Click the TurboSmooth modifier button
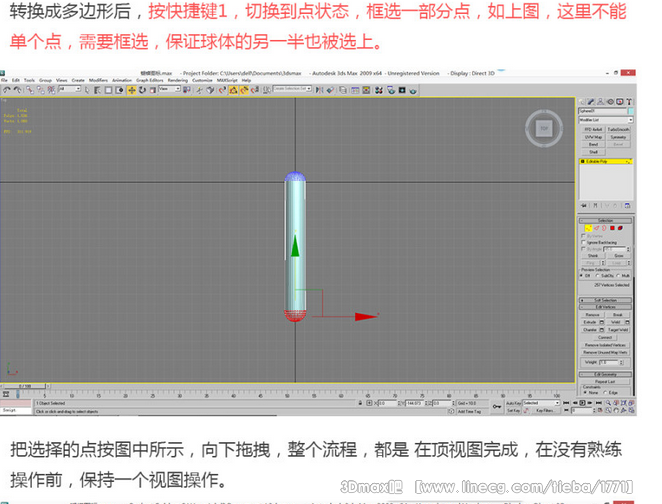The image size is (662, 504). click(x=619, y=129)
